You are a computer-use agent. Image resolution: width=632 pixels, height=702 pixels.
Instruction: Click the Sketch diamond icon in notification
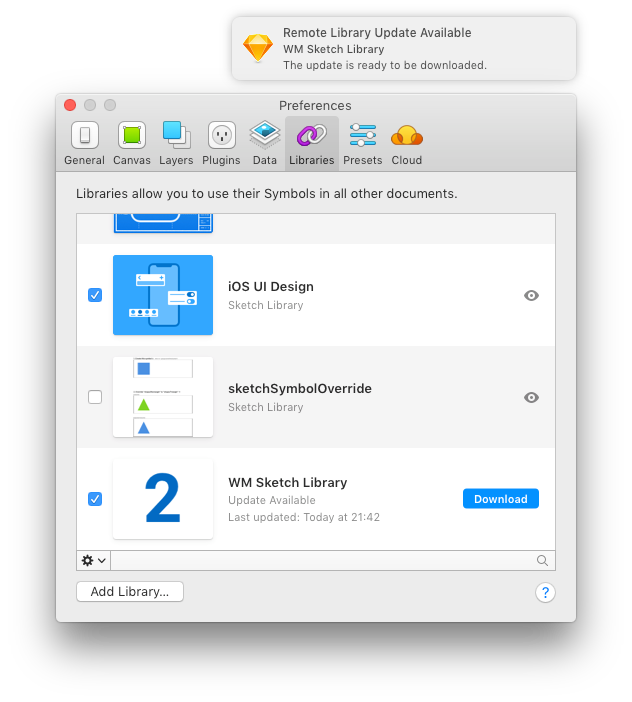[x=258, y=48]
